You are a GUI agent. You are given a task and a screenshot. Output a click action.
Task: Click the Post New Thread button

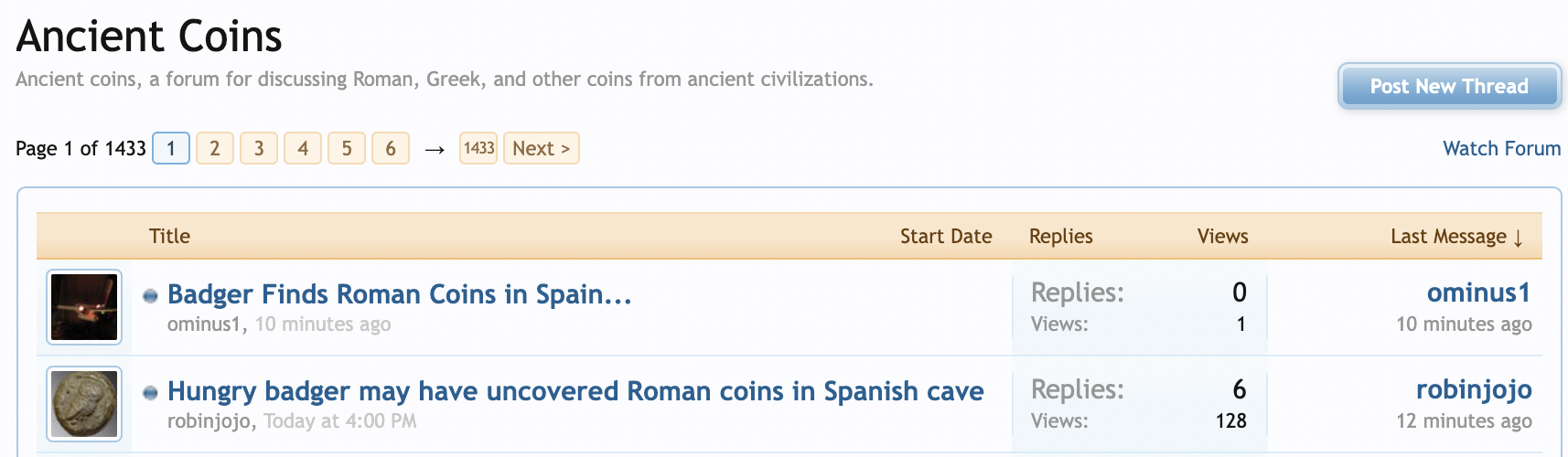click(x=1449, y=87)
